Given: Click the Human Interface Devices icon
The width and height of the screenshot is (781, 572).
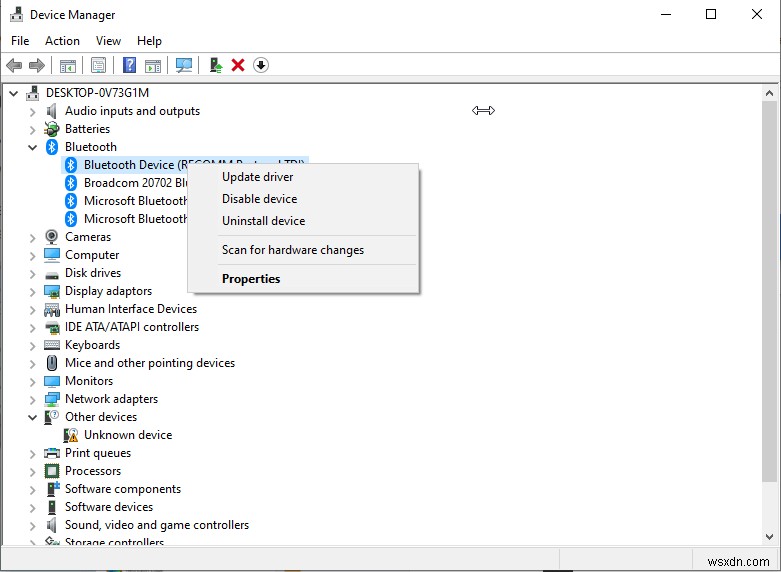Looking at the screenshot, I should point(52,309).
